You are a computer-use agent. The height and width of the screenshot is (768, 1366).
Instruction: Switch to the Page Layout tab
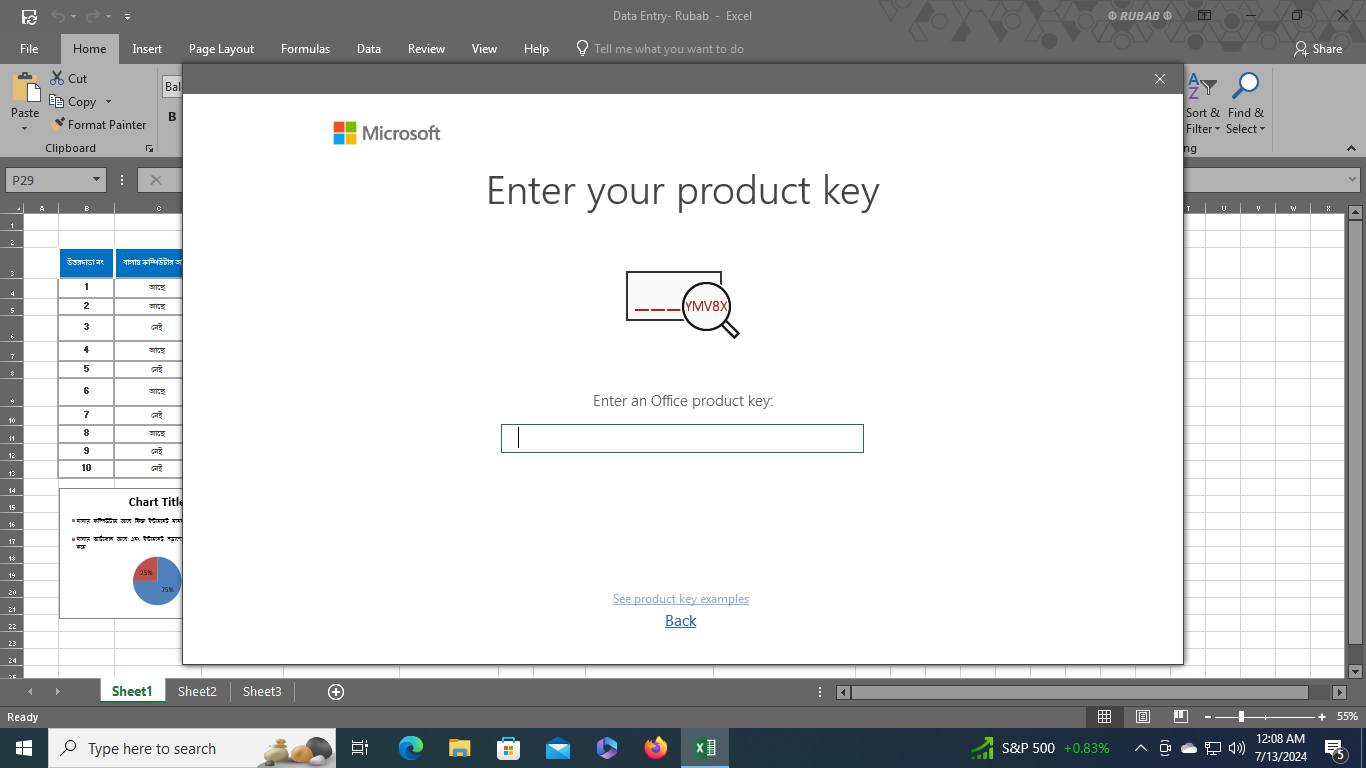pyautogui.click(x=221, y=48)
